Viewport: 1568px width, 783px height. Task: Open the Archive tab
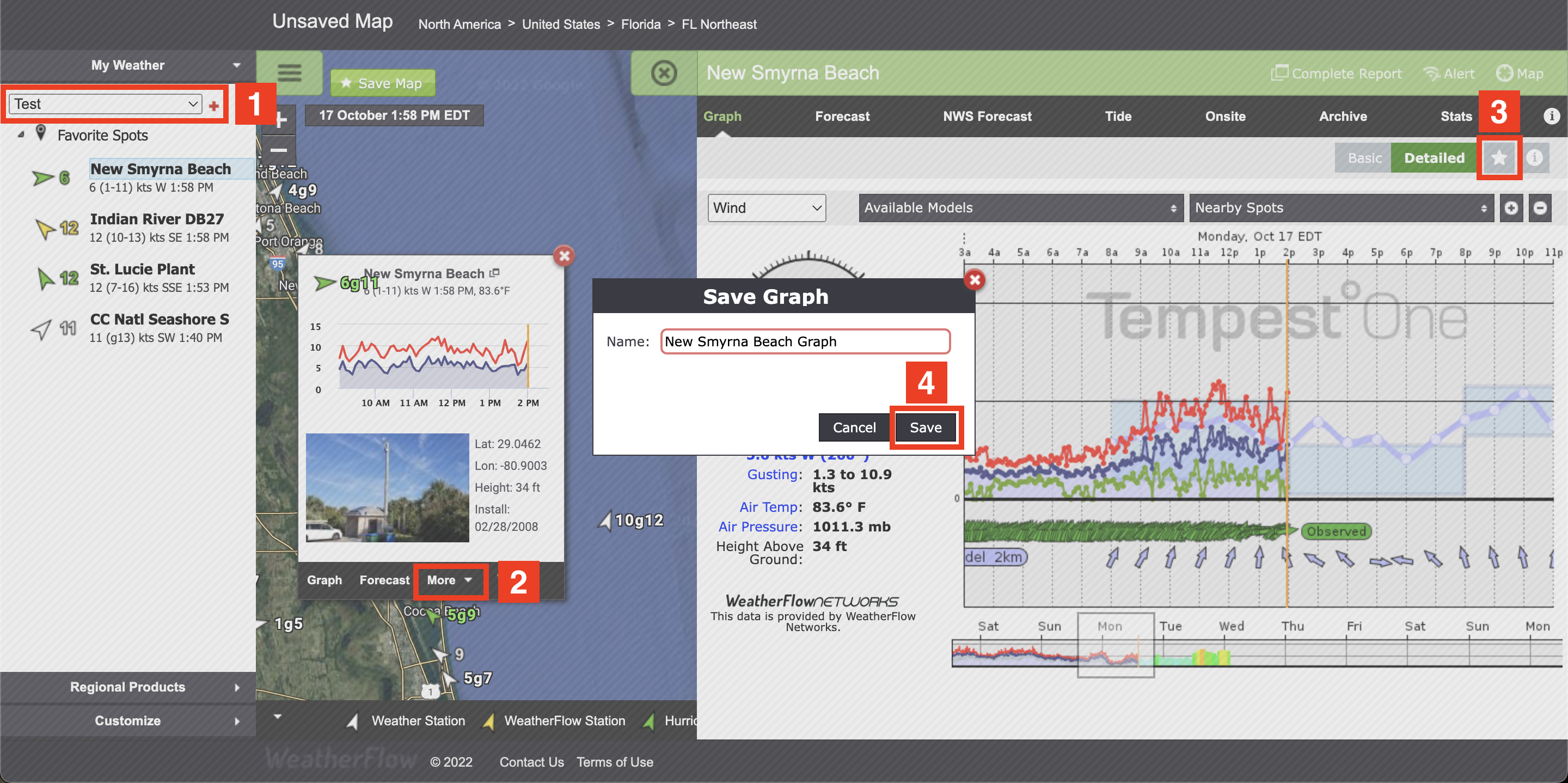(x=1343, y=117)
